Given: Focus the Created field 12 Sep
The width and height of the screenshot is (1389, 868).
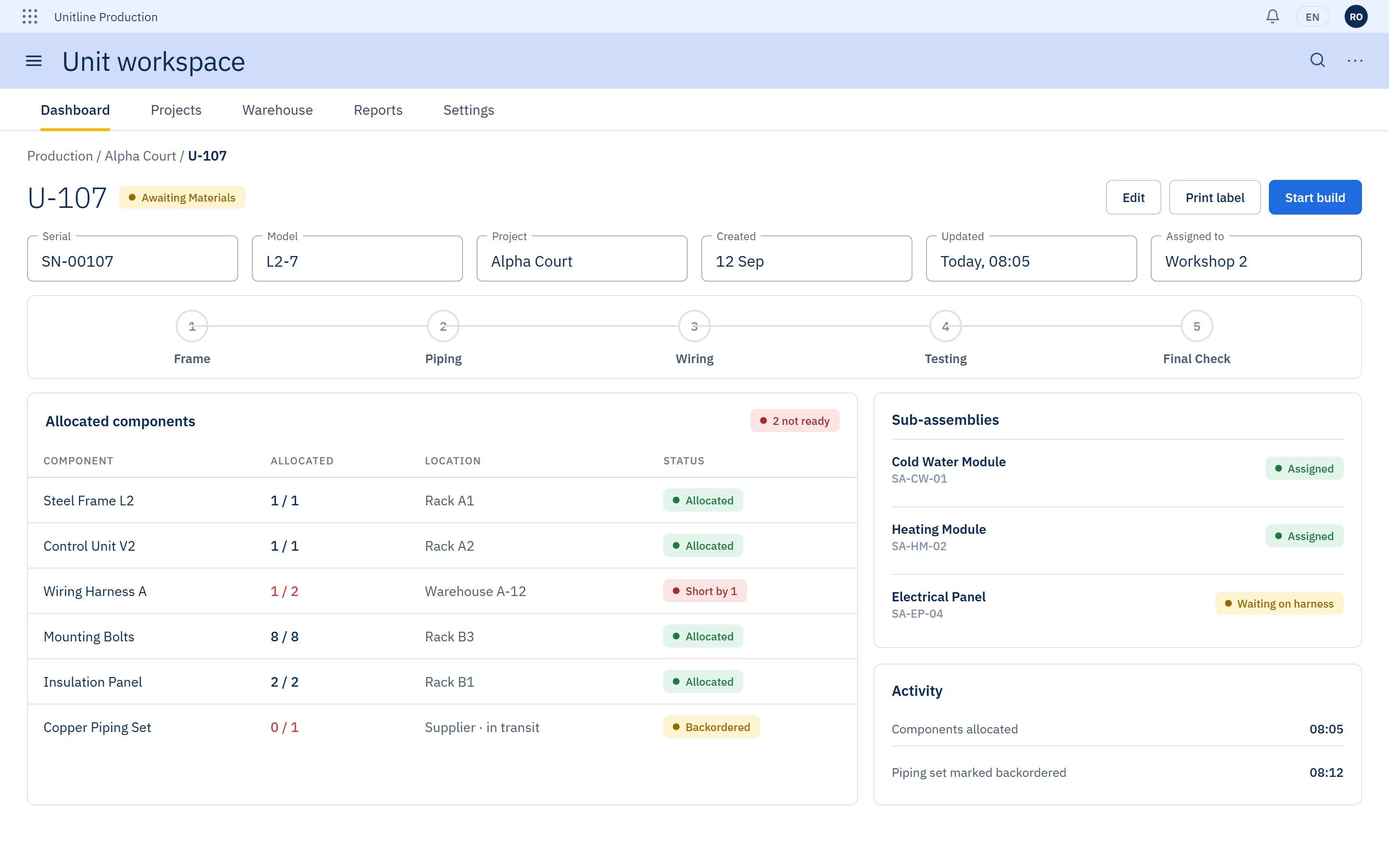Looking at the screenshot, I should pos(806,259).
